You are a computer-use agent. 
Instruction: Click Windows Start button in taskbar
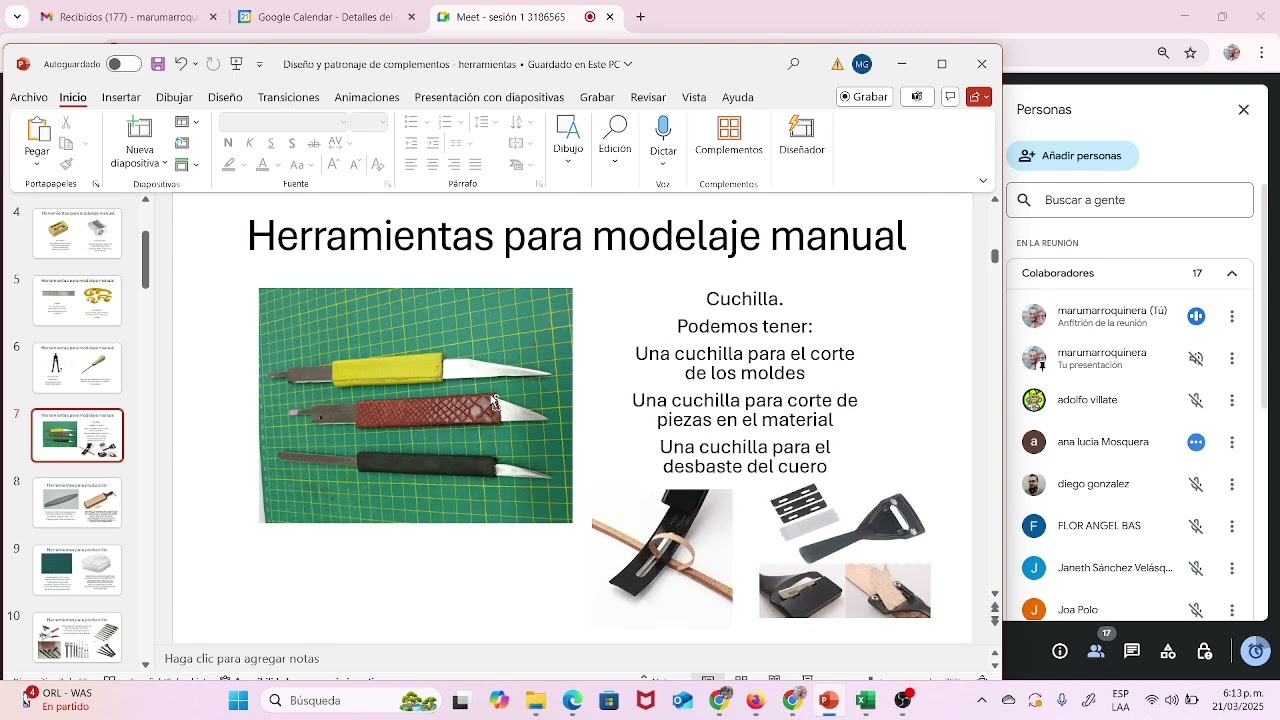coord(238,701)
